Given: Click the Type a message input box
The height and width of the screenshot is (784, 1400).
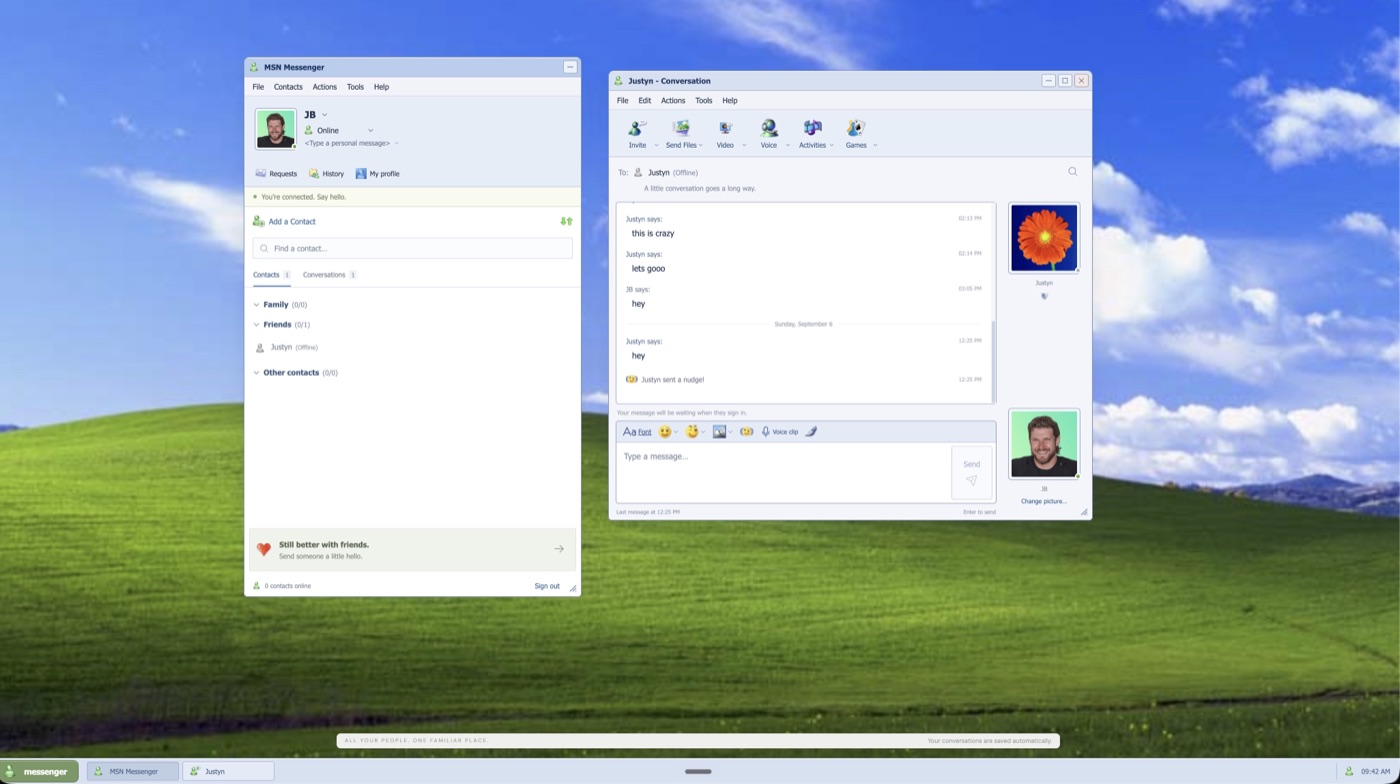Looking at the screenshot, I should click(x=783, y=472).
